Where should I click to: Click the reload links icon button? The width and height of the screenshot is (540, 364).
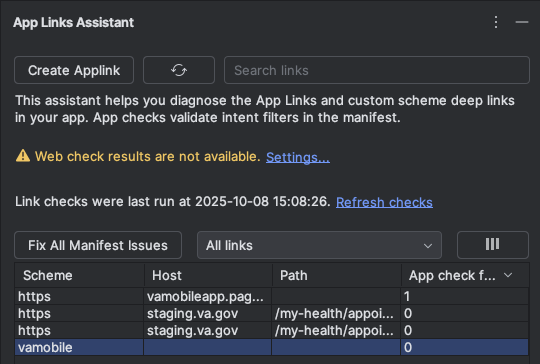(x=179, y=70)
